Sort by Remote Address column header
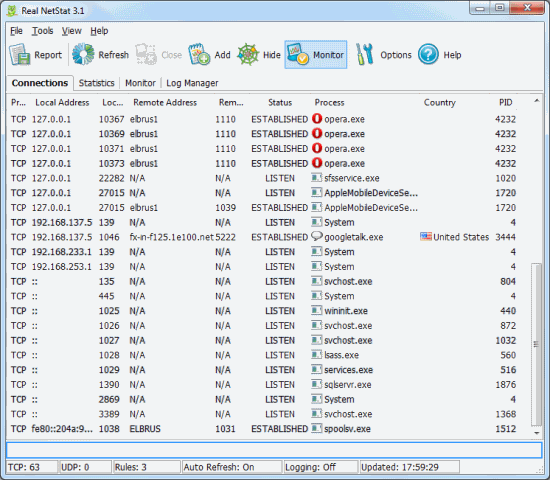Screen dimensions: 550x480 [165, 102]
